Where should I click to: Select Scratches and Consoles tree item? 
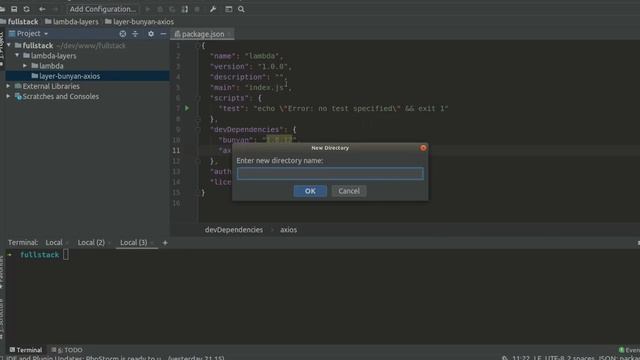coord(60,96)
